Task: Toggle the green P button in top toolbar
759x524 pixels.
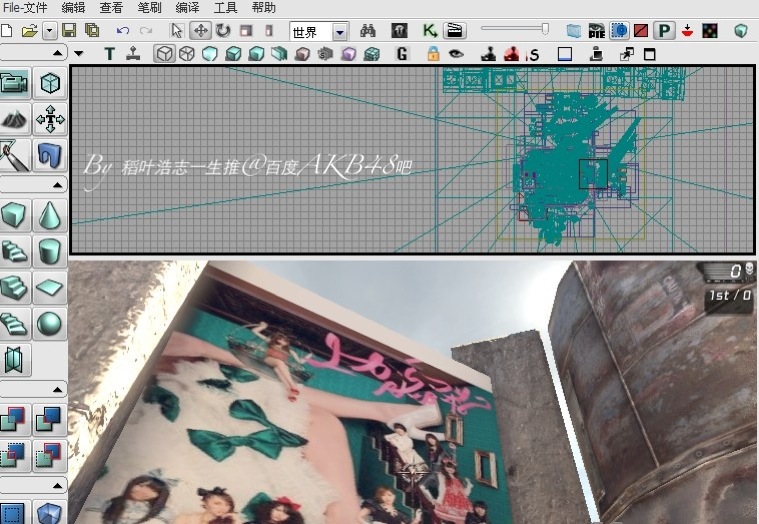Action: (664, 31)
